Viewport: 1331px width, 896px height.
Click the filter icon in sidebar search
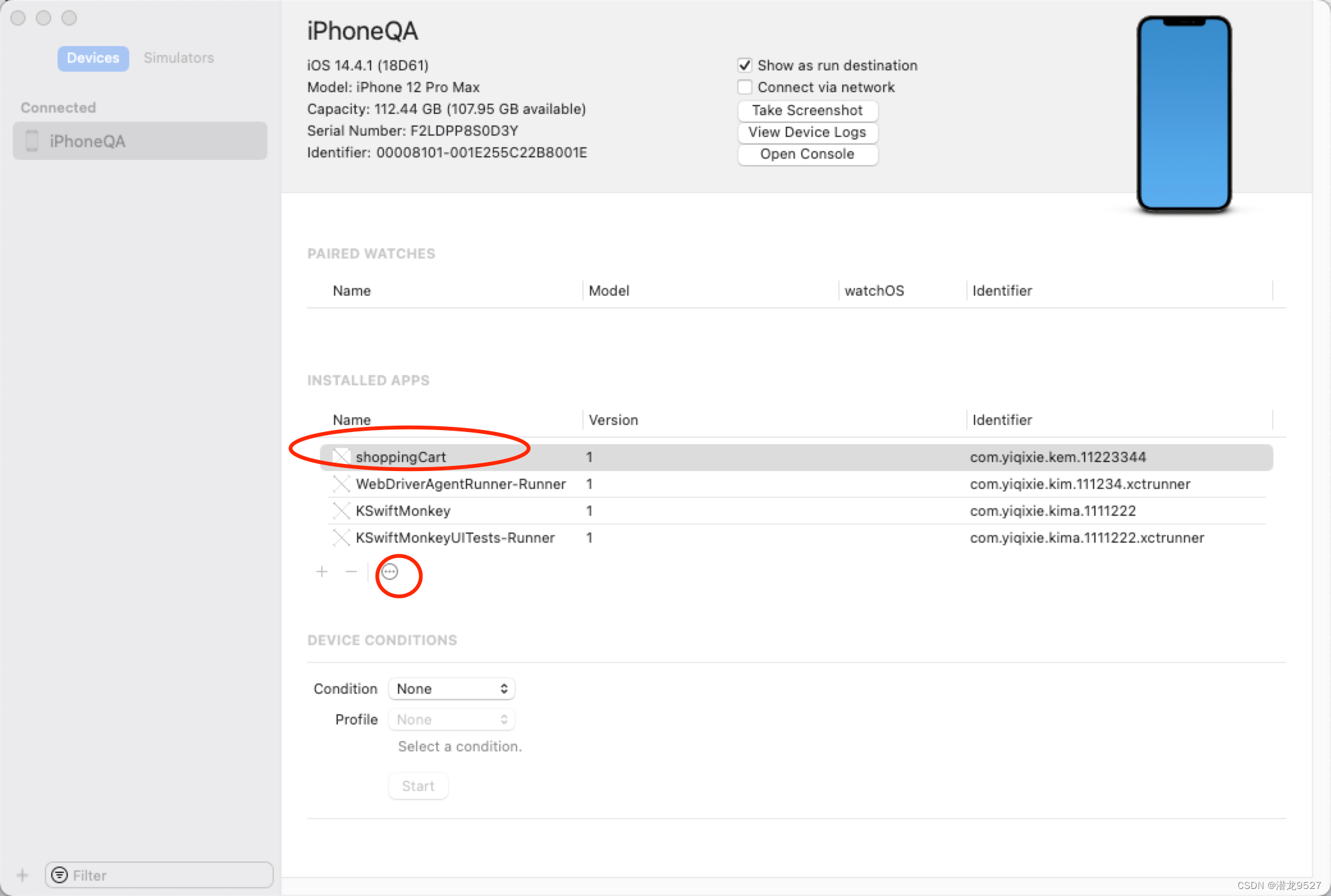pyautogui.click(x=60, y=875)
